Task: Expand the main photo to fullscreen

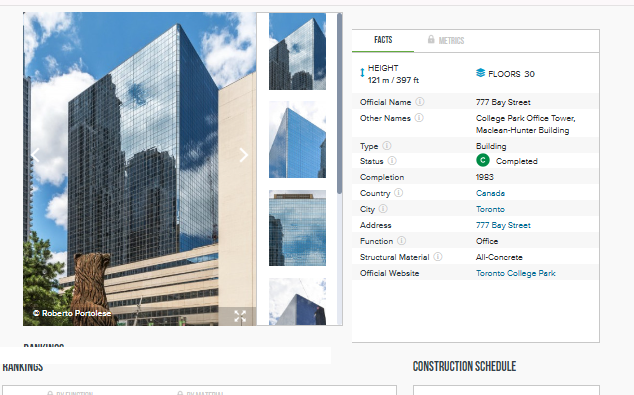Action: [x=240, y=316]
